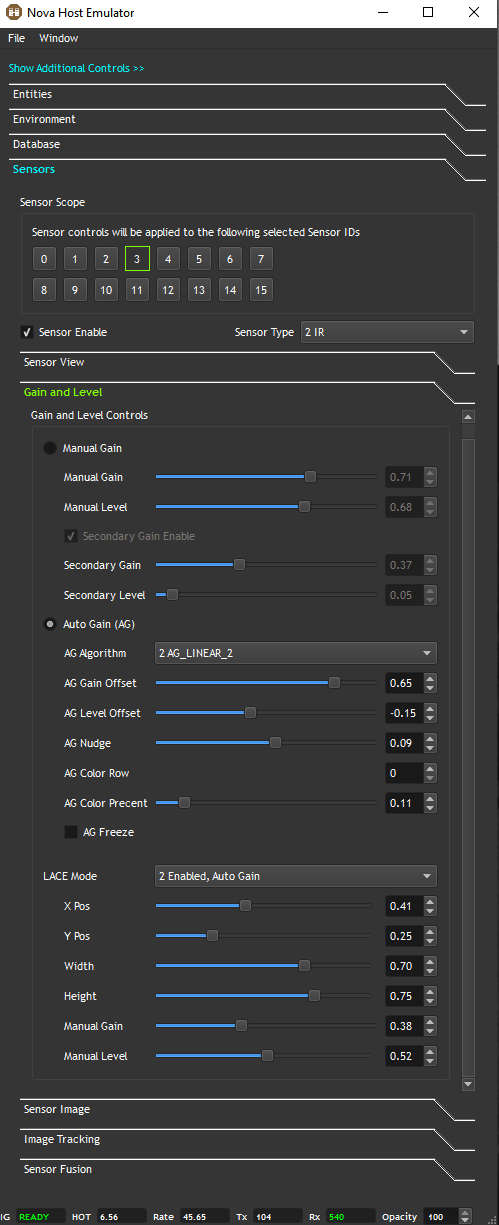The width and height of the screenshot is (499, 1225).
Task: Select sensor ID 11 button
Action: click(137, 290)
